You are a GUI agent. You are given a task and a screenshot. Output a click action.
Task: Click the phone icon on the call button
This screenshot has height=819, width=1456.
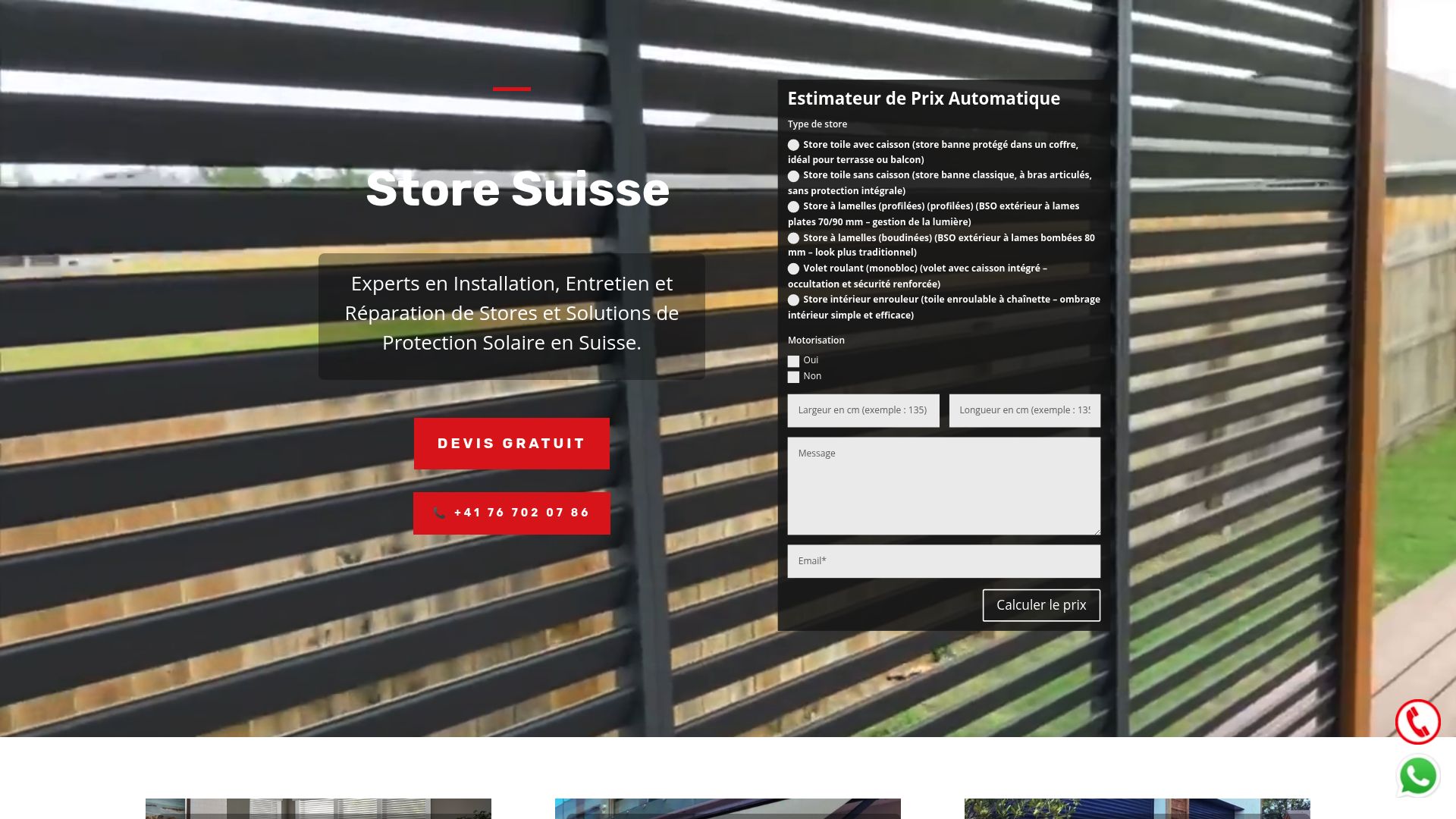pyautogui.click(x=440, y=513)
